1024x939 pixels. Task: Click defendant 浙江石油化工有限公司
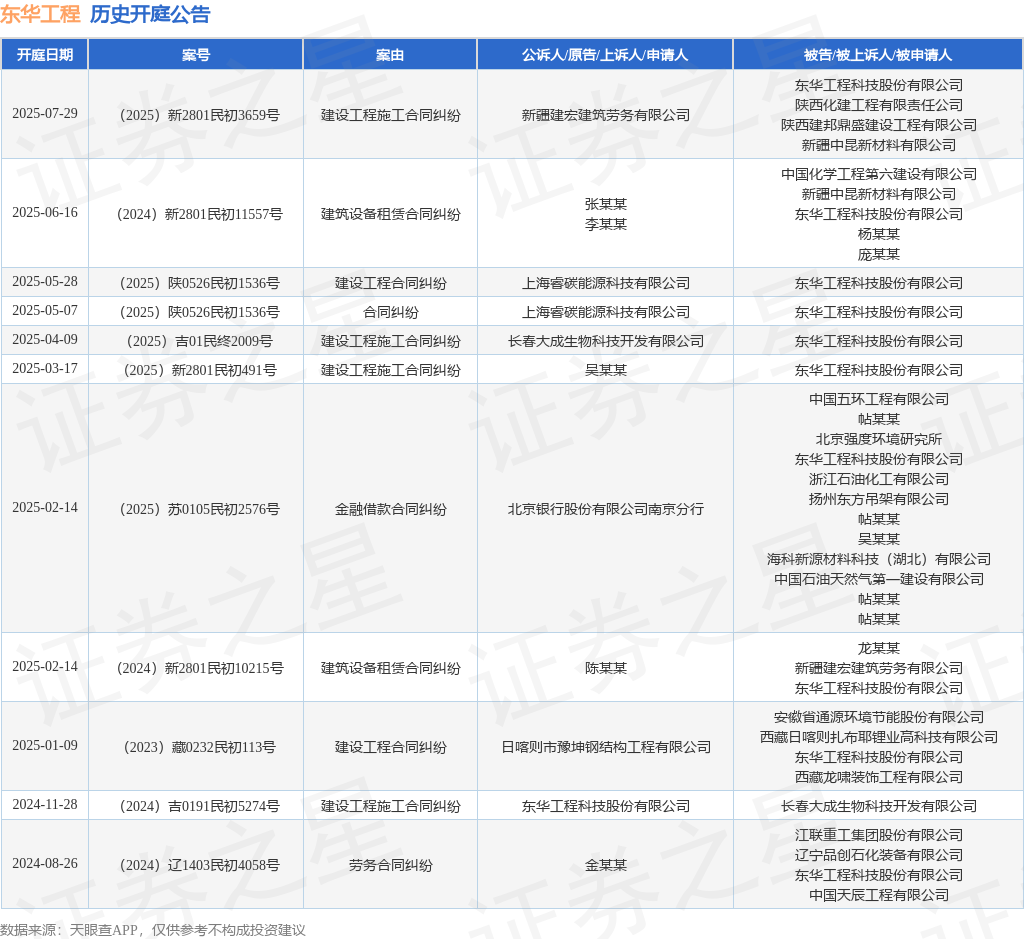coord(878,479)
